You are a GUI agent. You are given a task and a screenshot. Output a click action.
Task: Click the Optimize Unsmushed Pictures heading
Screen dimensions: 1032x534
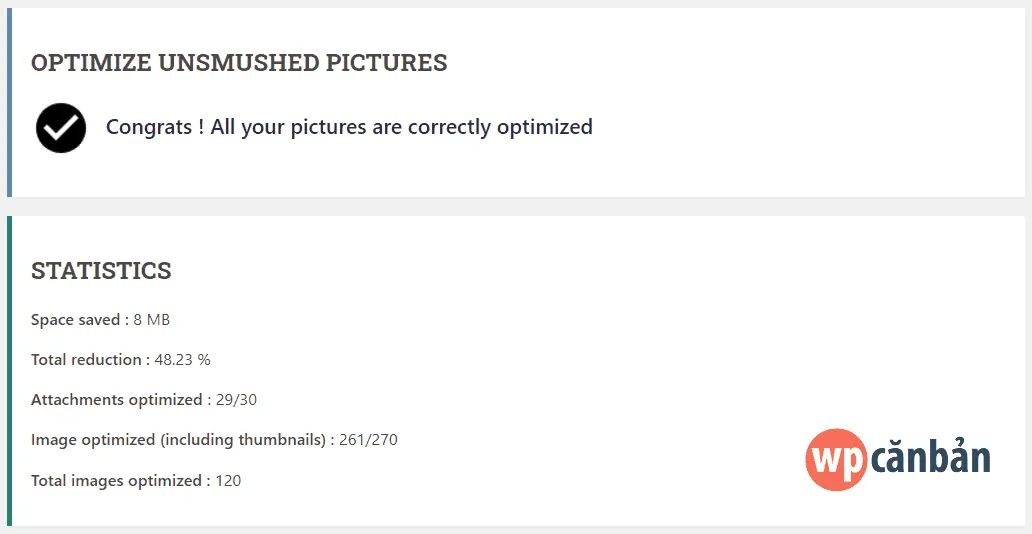[x=239, y=63]
